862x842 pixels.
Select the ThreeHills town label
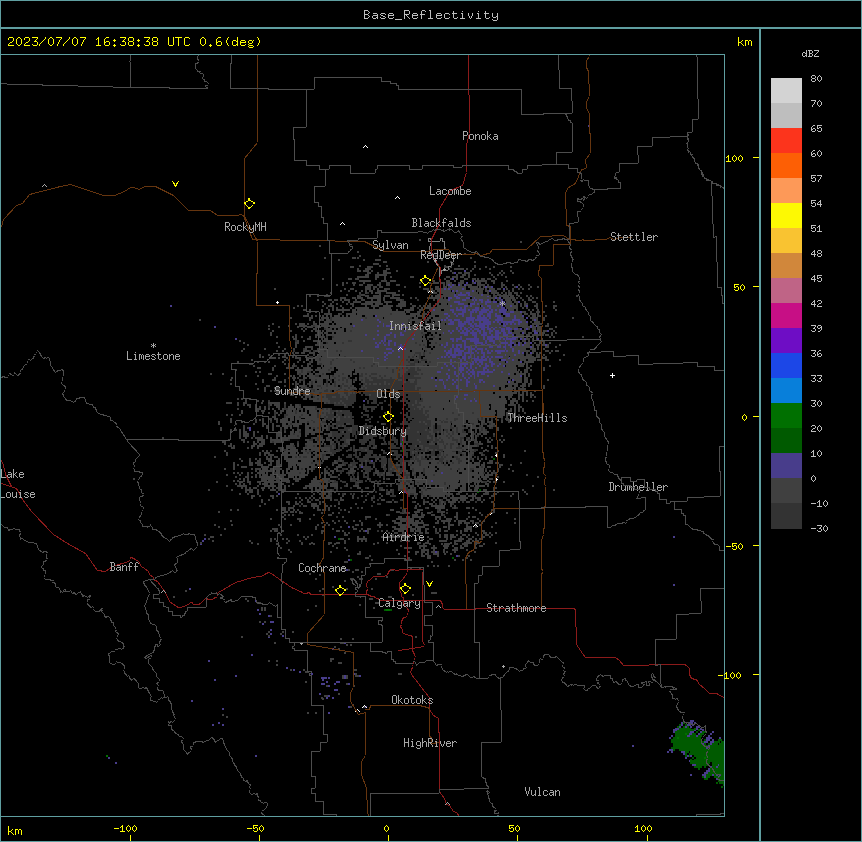click(x=537, y=418)
